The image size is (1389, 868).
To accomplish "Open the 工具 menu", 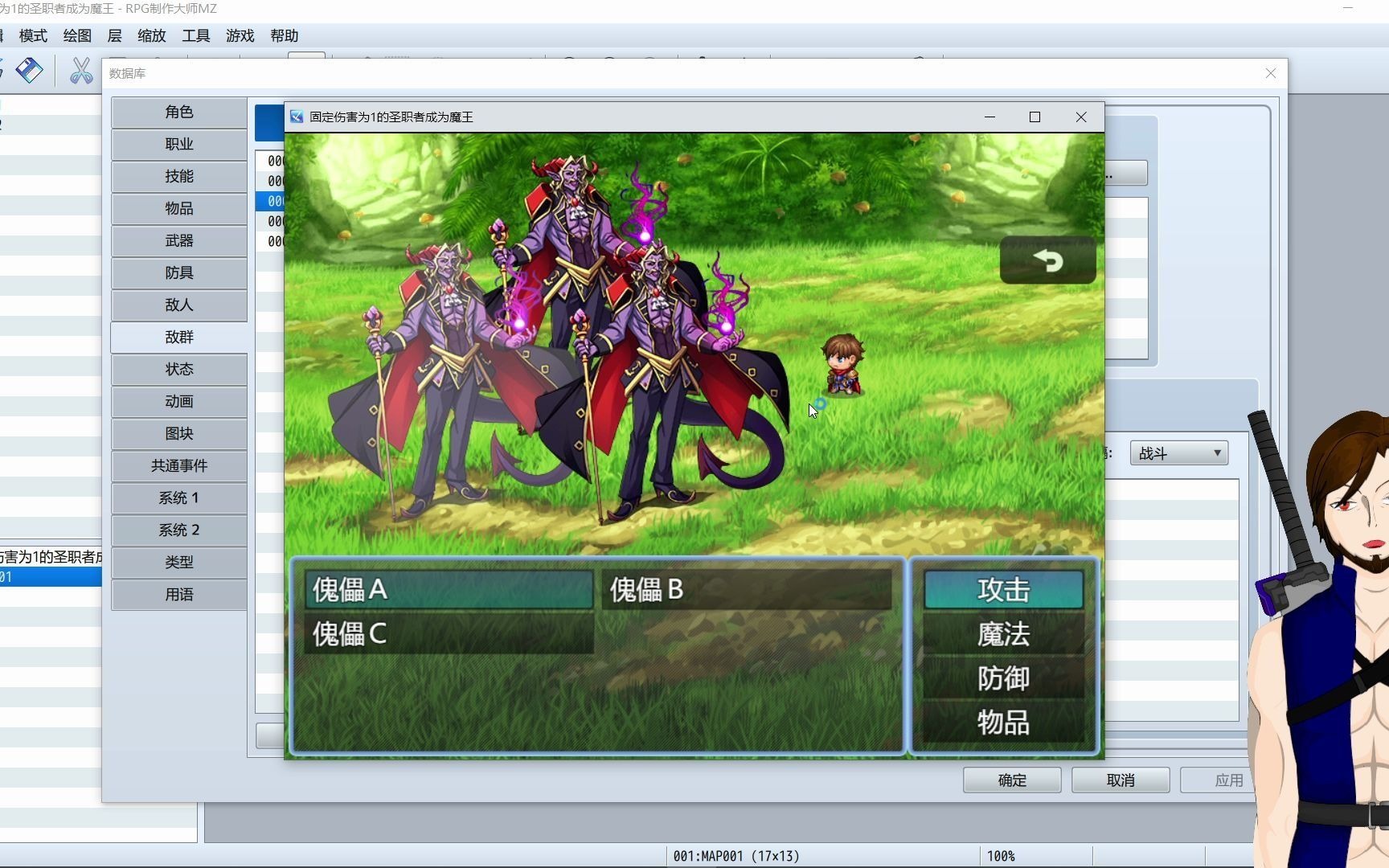I will [195, 35].
